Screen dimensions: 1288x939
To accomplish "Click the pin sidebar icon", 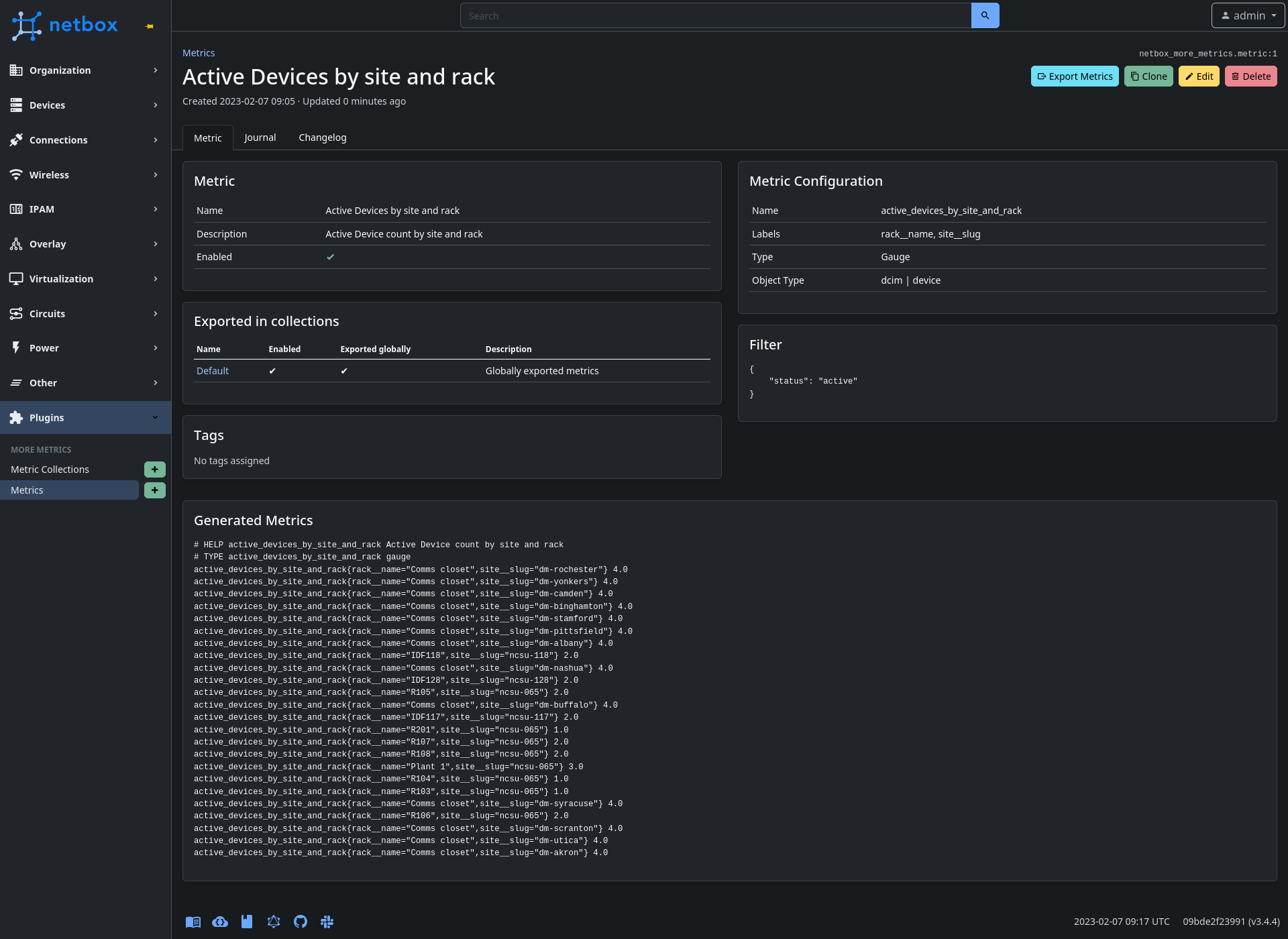I will point(150,26).
